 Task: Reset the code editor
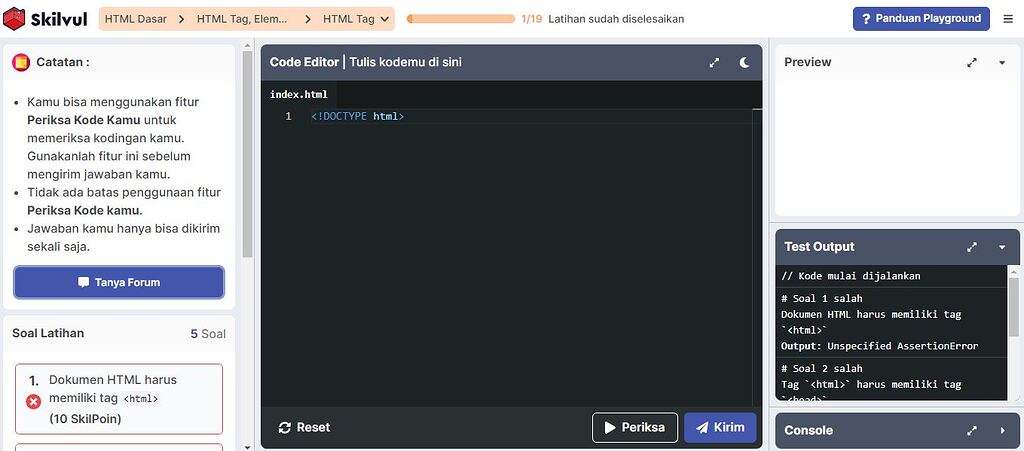[304, 428]
